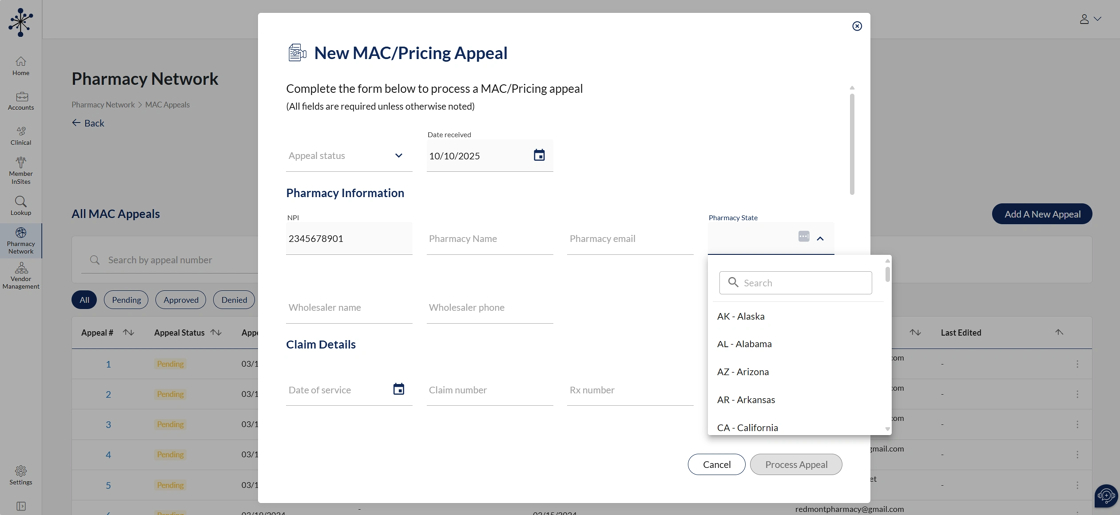Go to Clinical in the sidebar
Viewport: 1120px width, 515px height.
(x=21, y=136)
